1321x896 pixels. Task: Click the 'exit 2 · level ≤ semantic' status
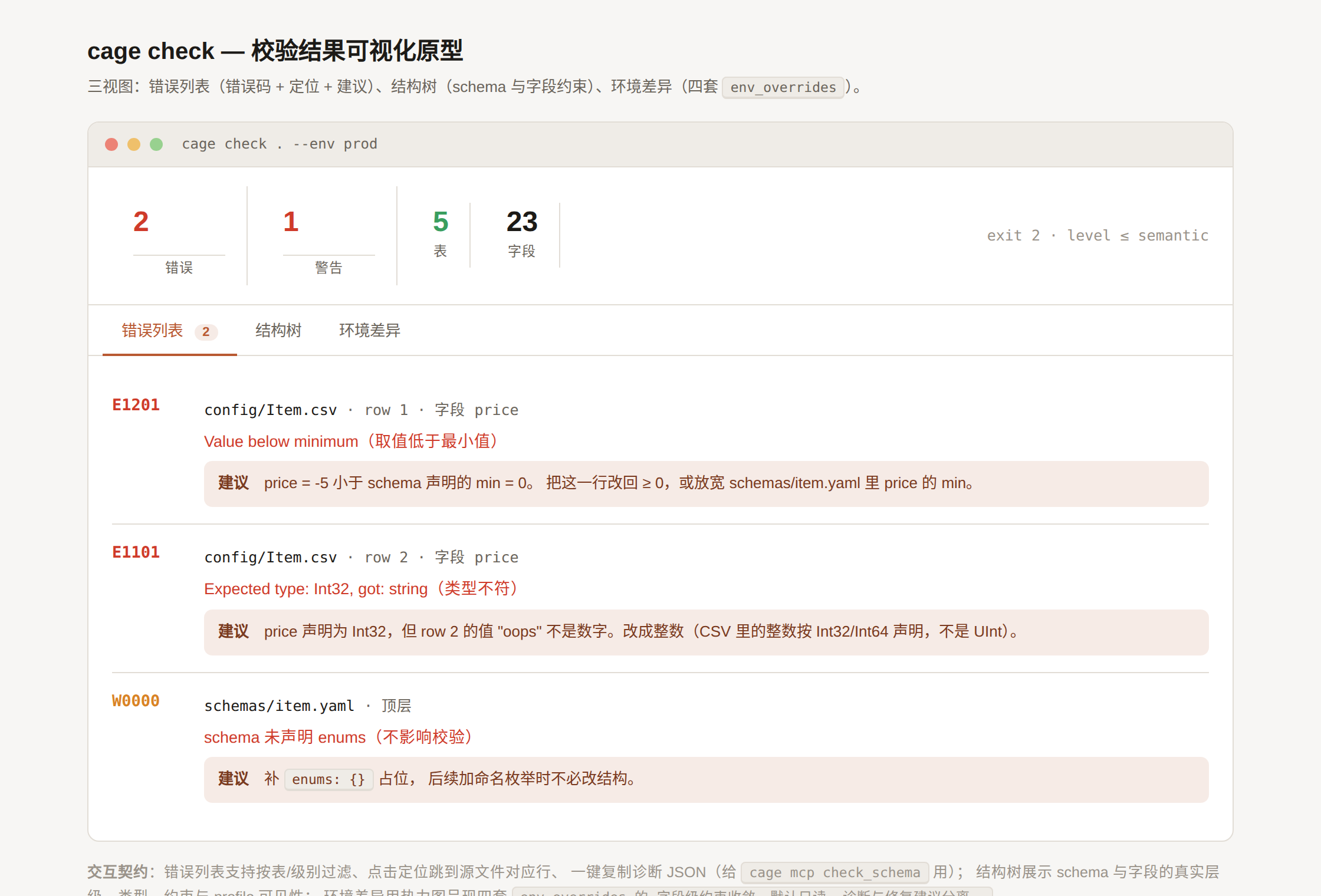pyautogui.click(x=1097, y=235)
